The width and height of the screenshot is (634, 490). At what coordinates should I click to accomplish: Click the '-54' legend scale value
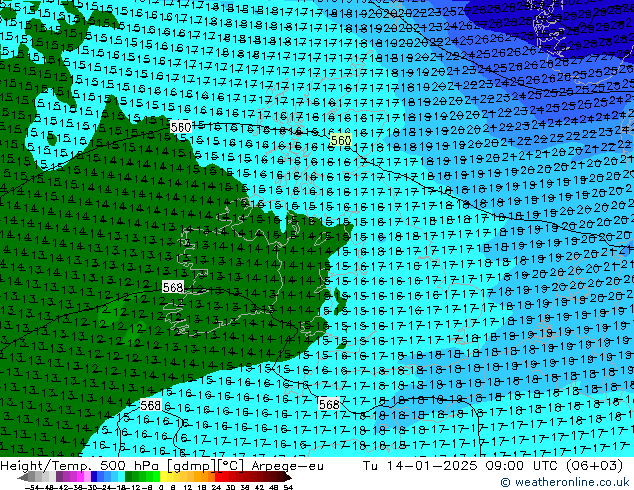pyautogui.click(x=32, y=487)
